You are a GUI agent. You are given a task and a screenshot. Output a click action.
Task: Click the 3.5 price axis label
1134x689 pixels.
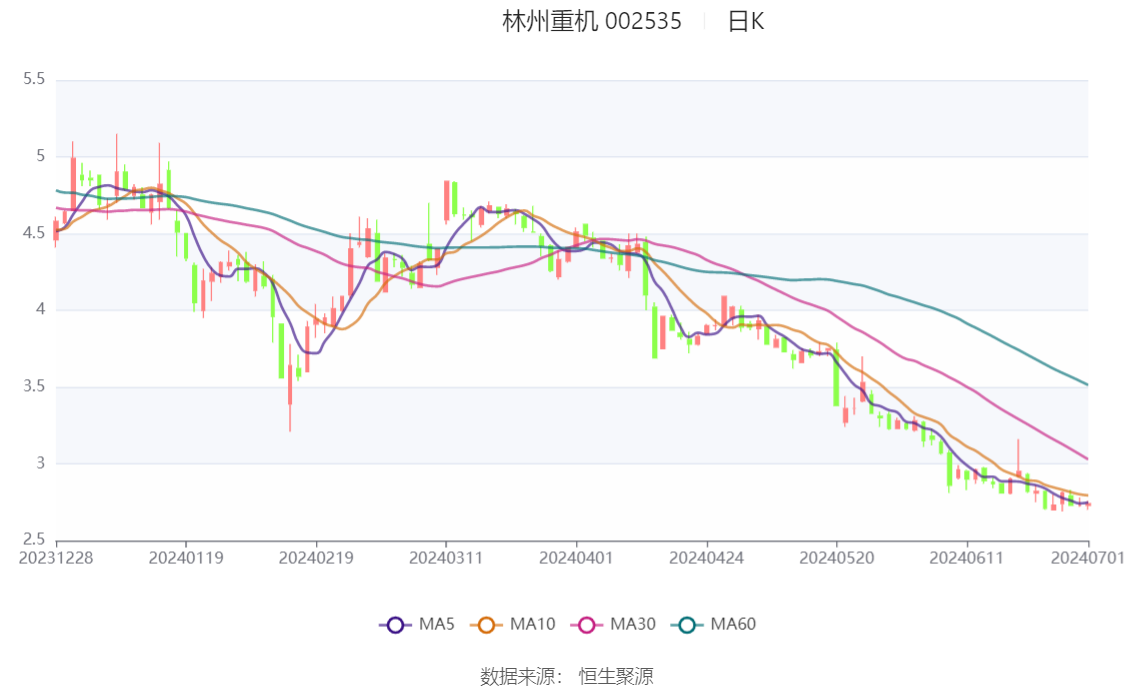(x=33, y=386)
